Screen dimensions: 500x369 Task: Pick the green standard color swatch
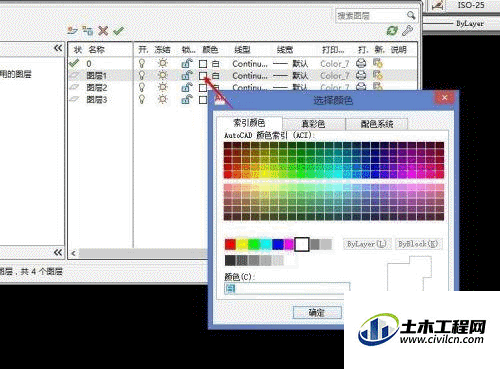pos(254,244)
